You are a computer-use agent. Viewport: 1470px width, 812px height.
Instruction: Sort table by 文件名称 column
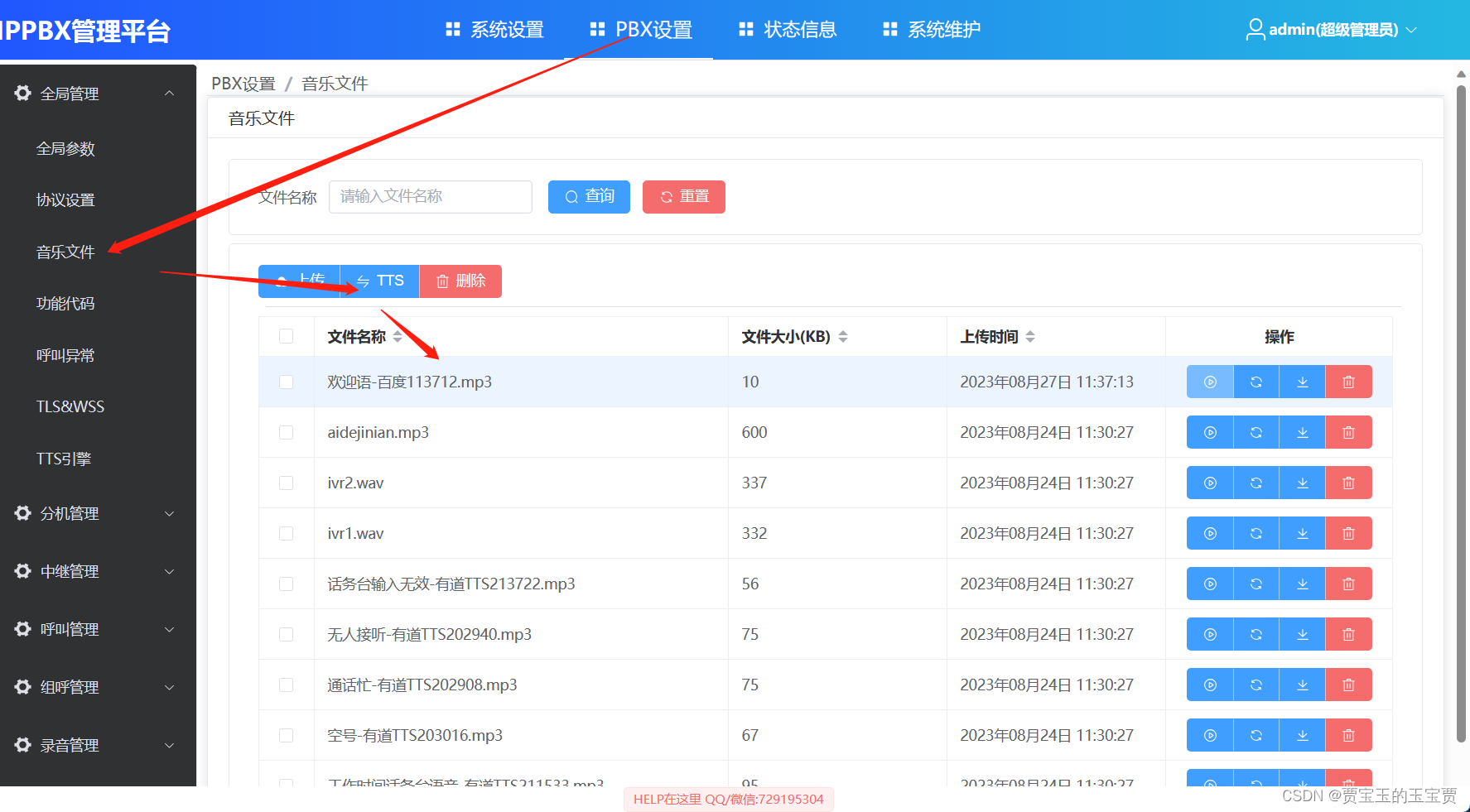(x=398, y=337)
